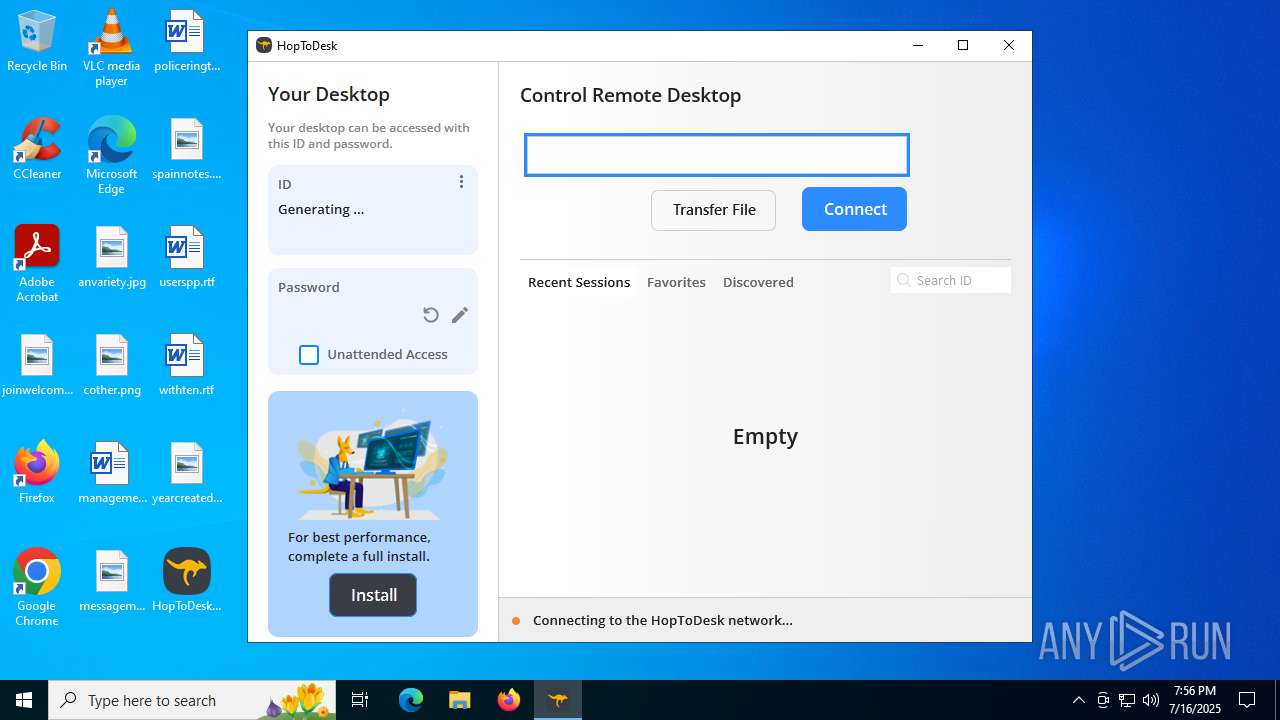Open the Windows Start menu
Image resolution: width=1280 pixels, height=720 pixels.
[24, 700]
